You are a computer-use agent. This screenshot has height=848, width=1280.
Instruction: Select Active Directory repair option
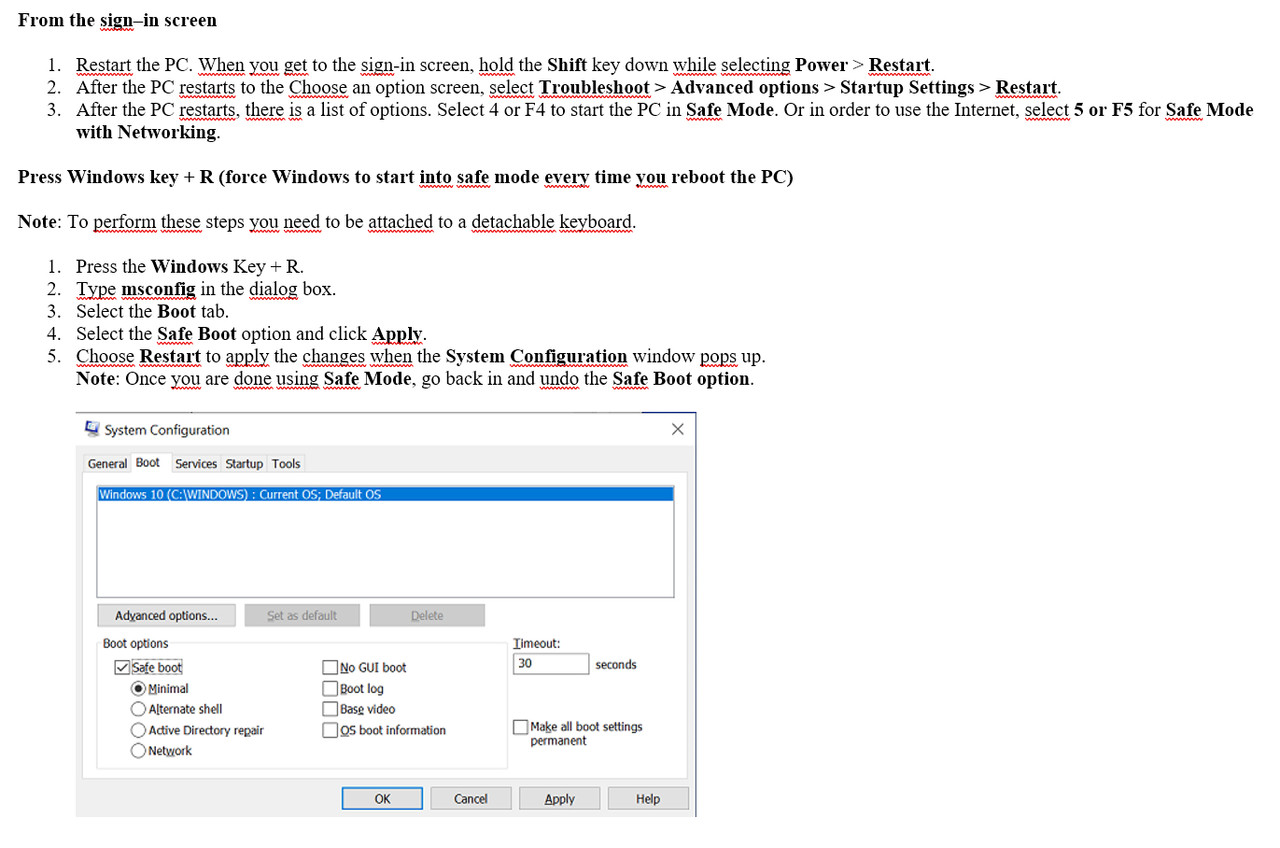coord(138,730)
